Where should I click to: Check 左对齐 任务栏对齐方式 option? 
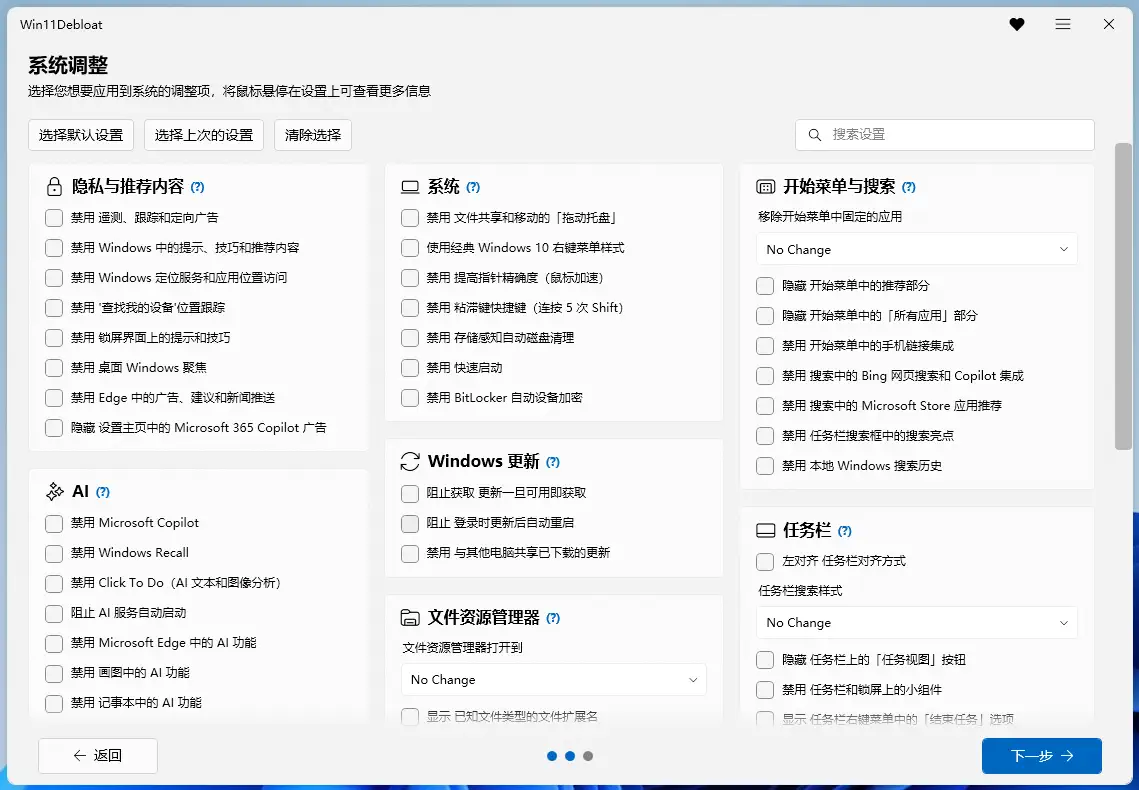[765, 562]
